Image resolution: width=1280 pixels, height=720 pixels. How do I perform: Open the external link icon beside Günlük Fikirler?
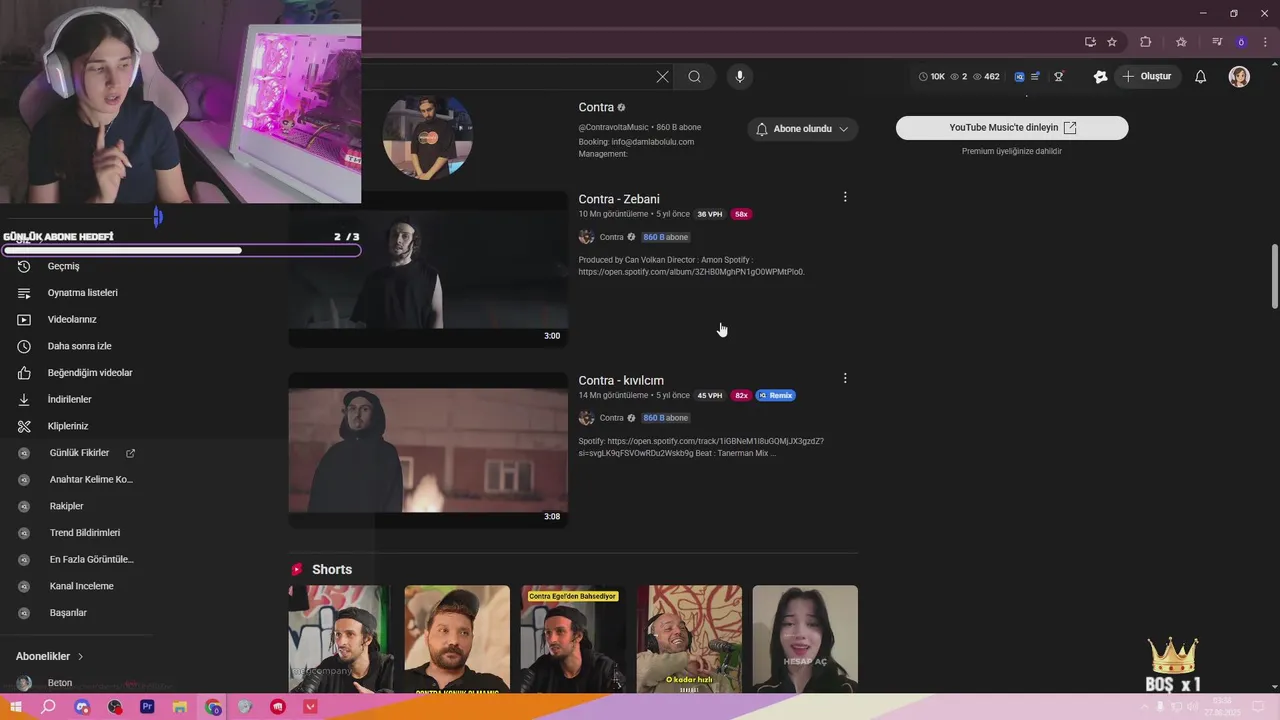coord(130,453)
